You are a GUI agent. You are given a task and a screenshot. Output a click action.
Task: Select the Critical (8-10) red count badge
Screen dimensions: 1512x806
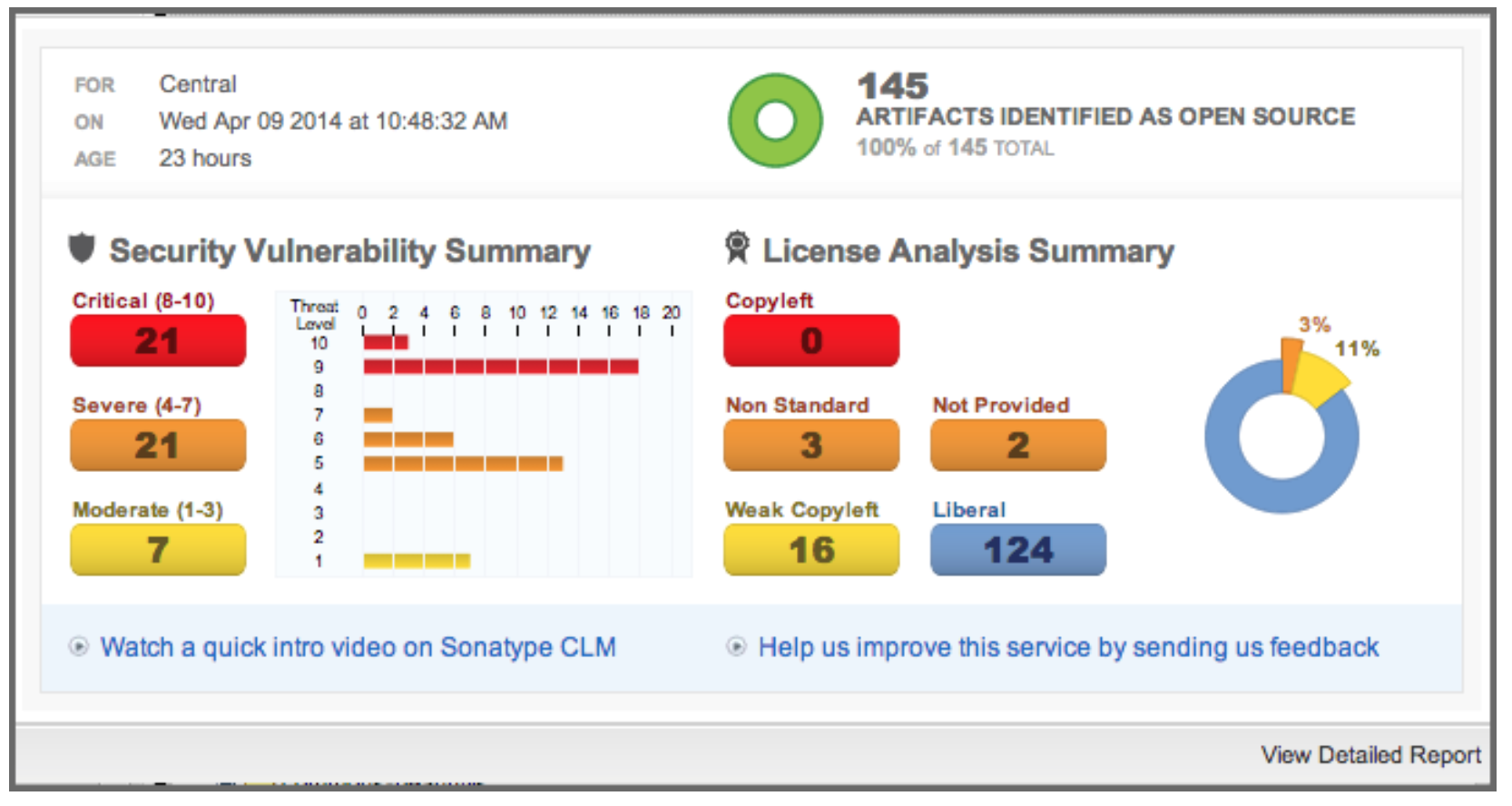click(158, 341)
